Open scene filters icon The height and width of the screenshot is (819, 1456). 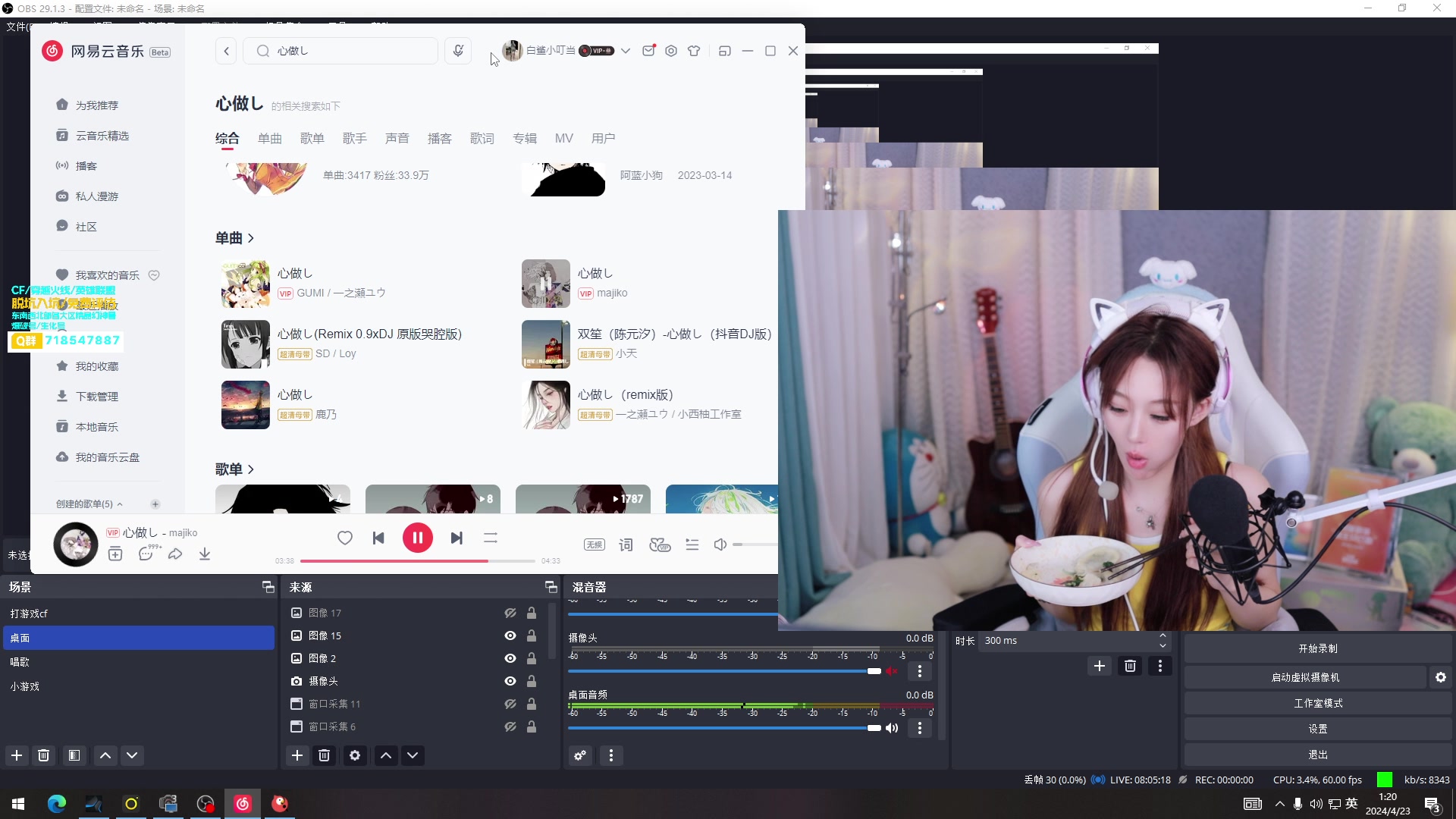click(74, 755)
